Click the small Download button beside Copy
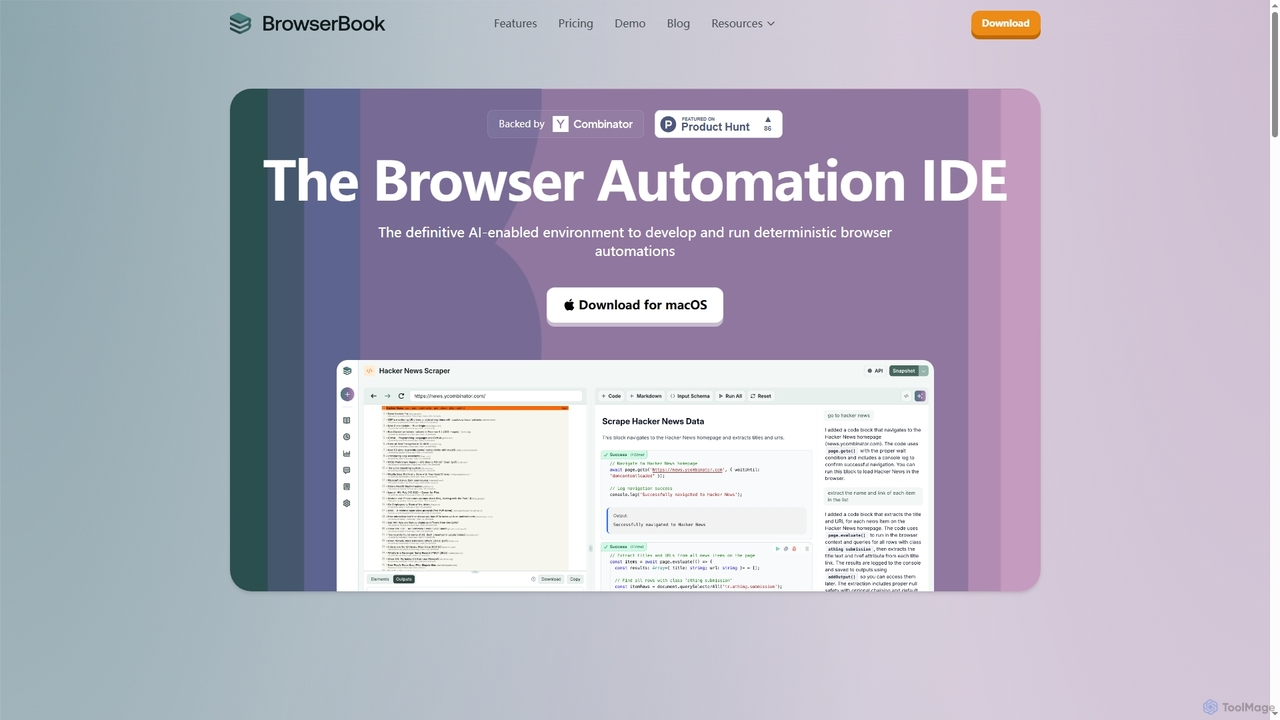 click(x=551, y=579)
